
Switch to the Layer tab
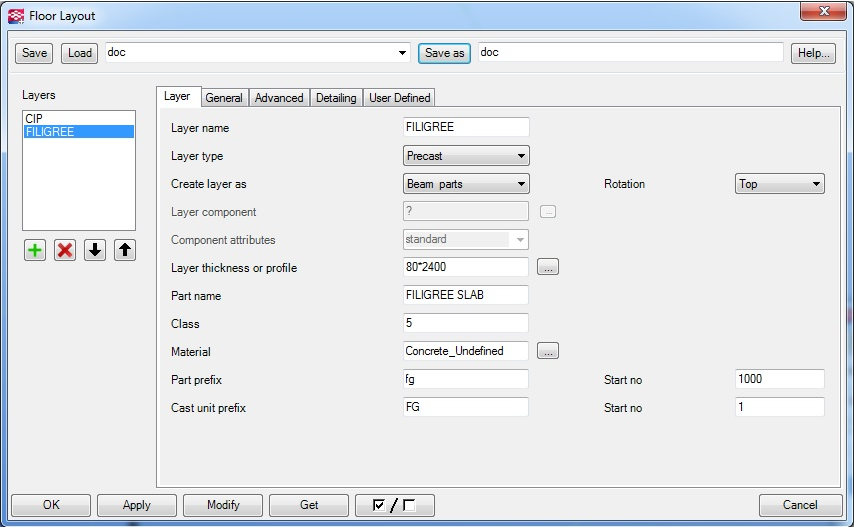click(177, 96)
